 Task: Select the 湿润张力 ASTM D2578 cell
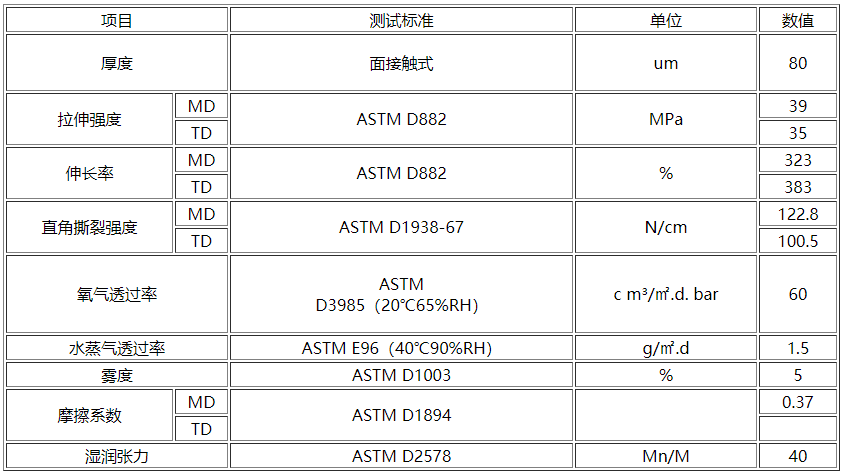point(401,456)
